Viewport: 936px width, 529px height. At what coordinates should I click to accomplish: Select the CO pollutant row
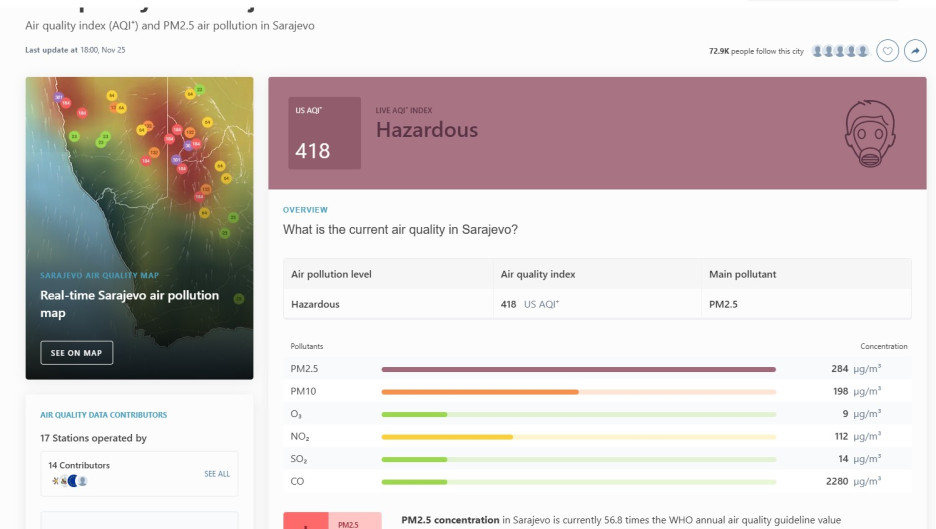(597, 481)
